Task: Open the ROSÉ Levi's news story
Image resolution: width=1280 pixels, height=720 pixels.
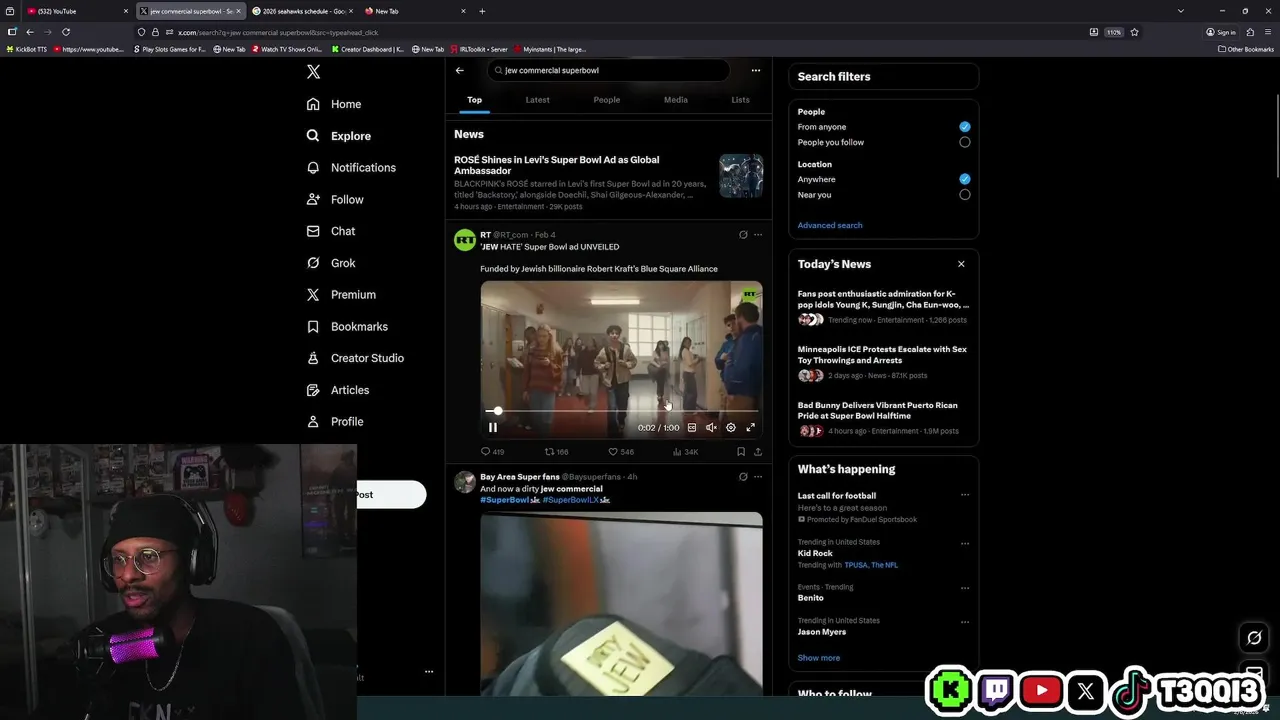Action: coord(581,166)
